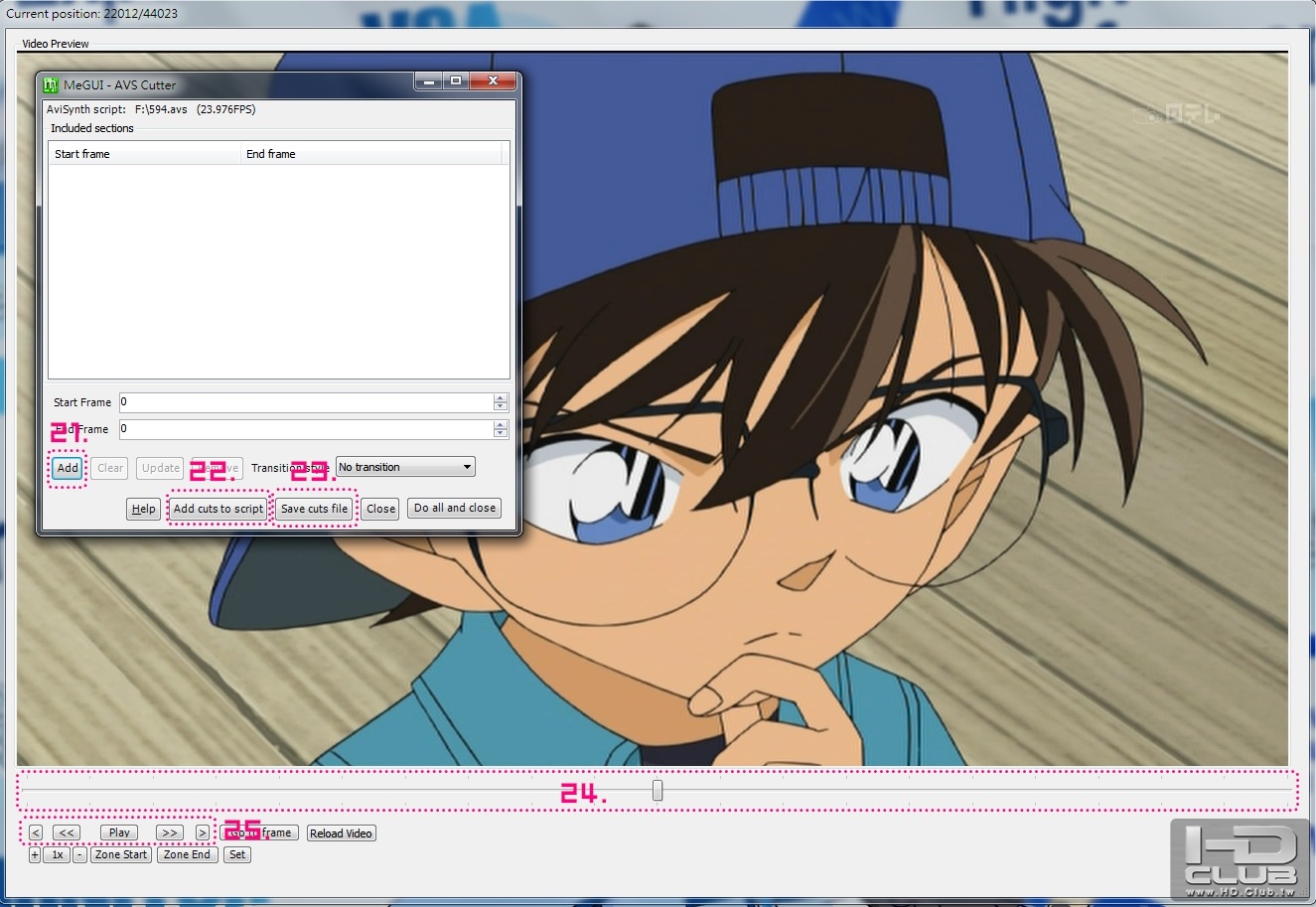Click the Add button in AVS Cutter
Image resolution: width=1316 pixels, height=907 pixels.
point(68,468)
